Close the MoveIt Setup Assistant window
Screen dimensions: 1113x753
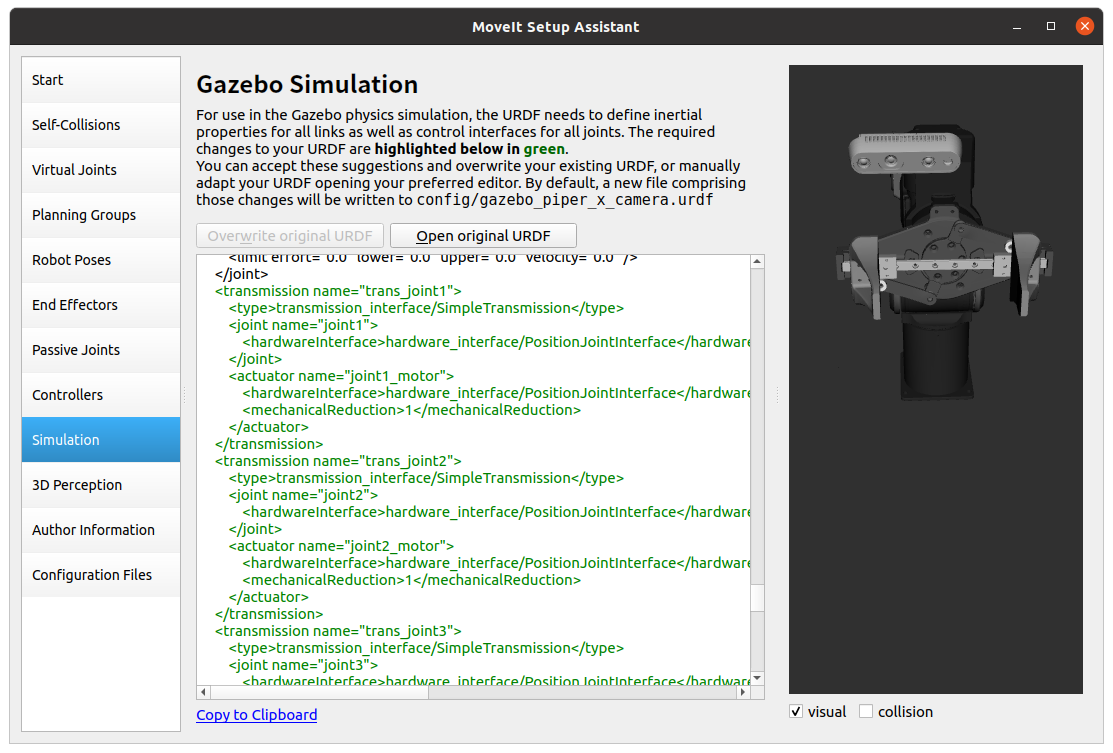[x=1085, y=26]
